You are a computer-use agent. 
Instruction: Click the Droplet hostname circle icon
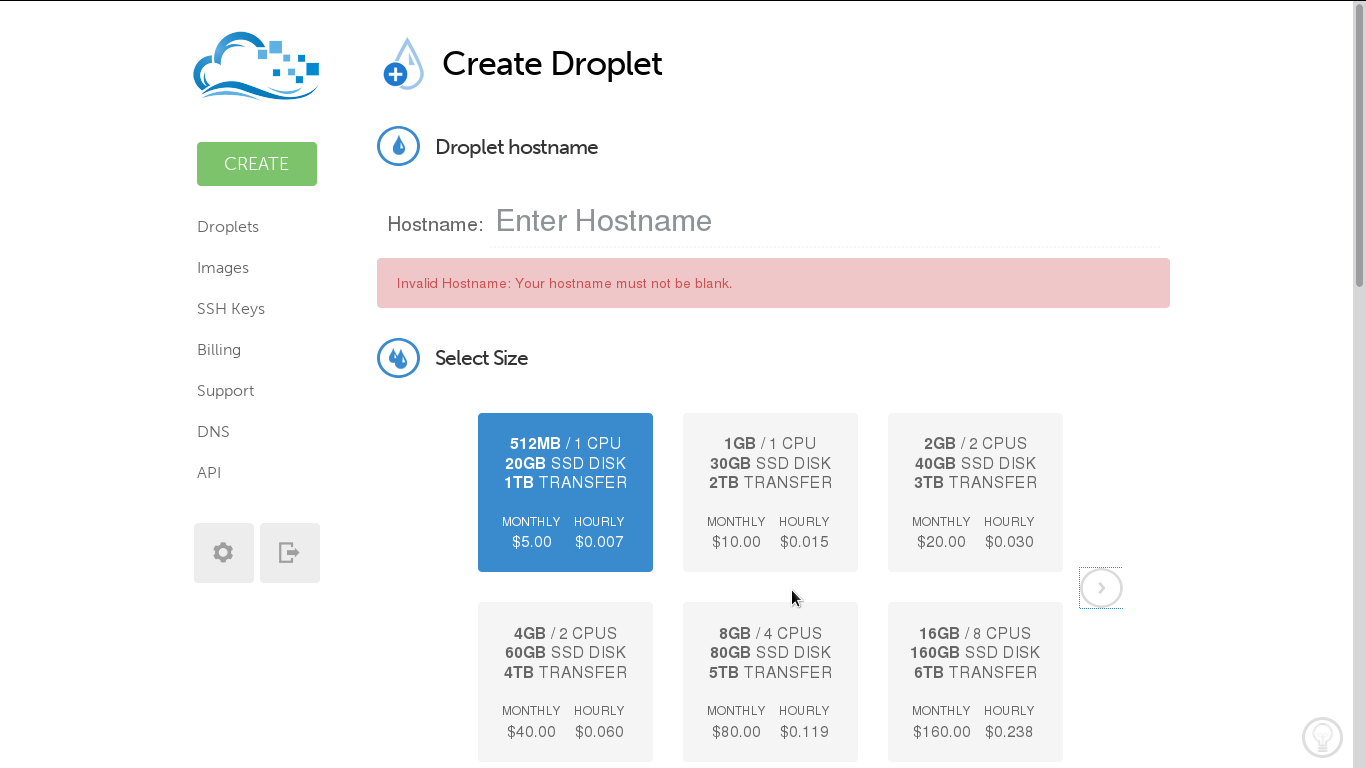tap(398, 146)
